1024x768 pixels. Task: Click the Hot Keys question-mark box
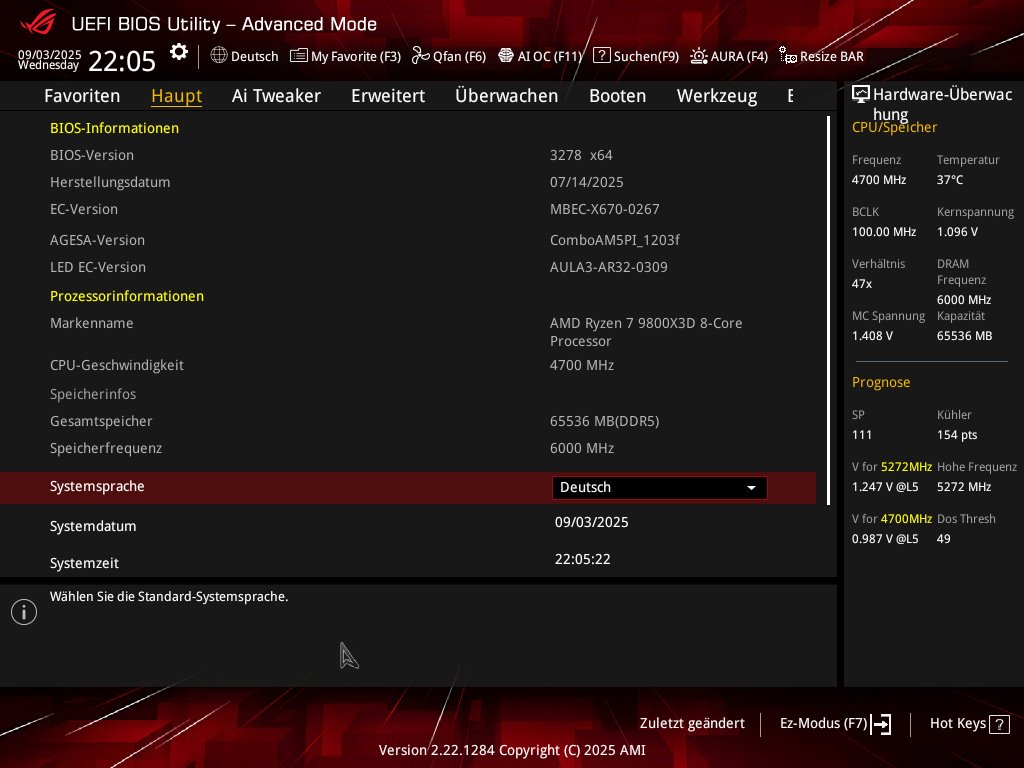tap(999, 724)
